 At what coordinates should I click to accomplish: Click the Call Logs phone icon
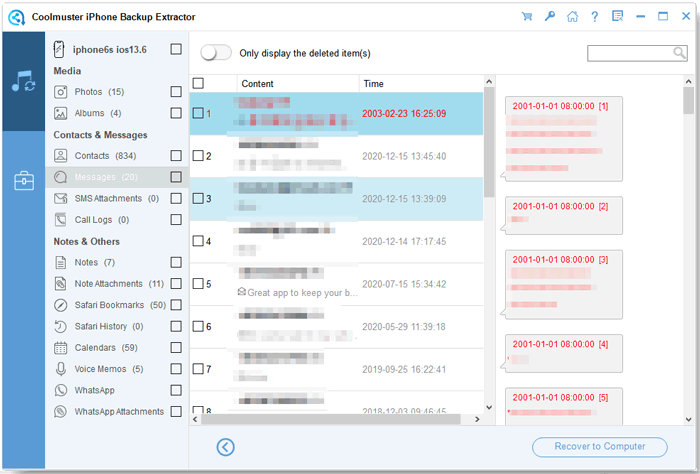(60, 220)
